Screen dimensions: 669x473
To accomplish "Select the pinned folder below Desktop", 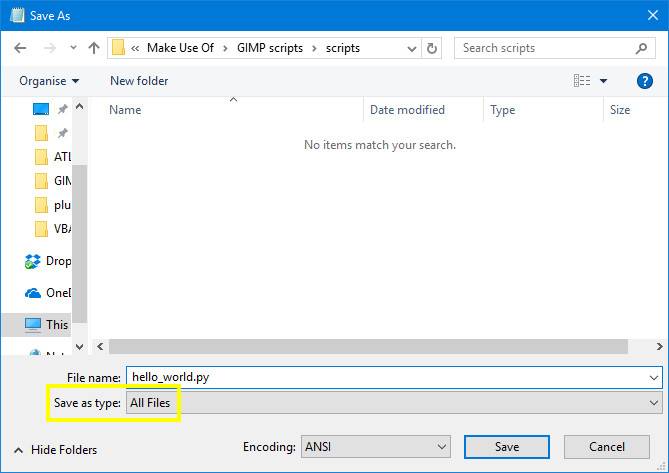I will (41, 133).
